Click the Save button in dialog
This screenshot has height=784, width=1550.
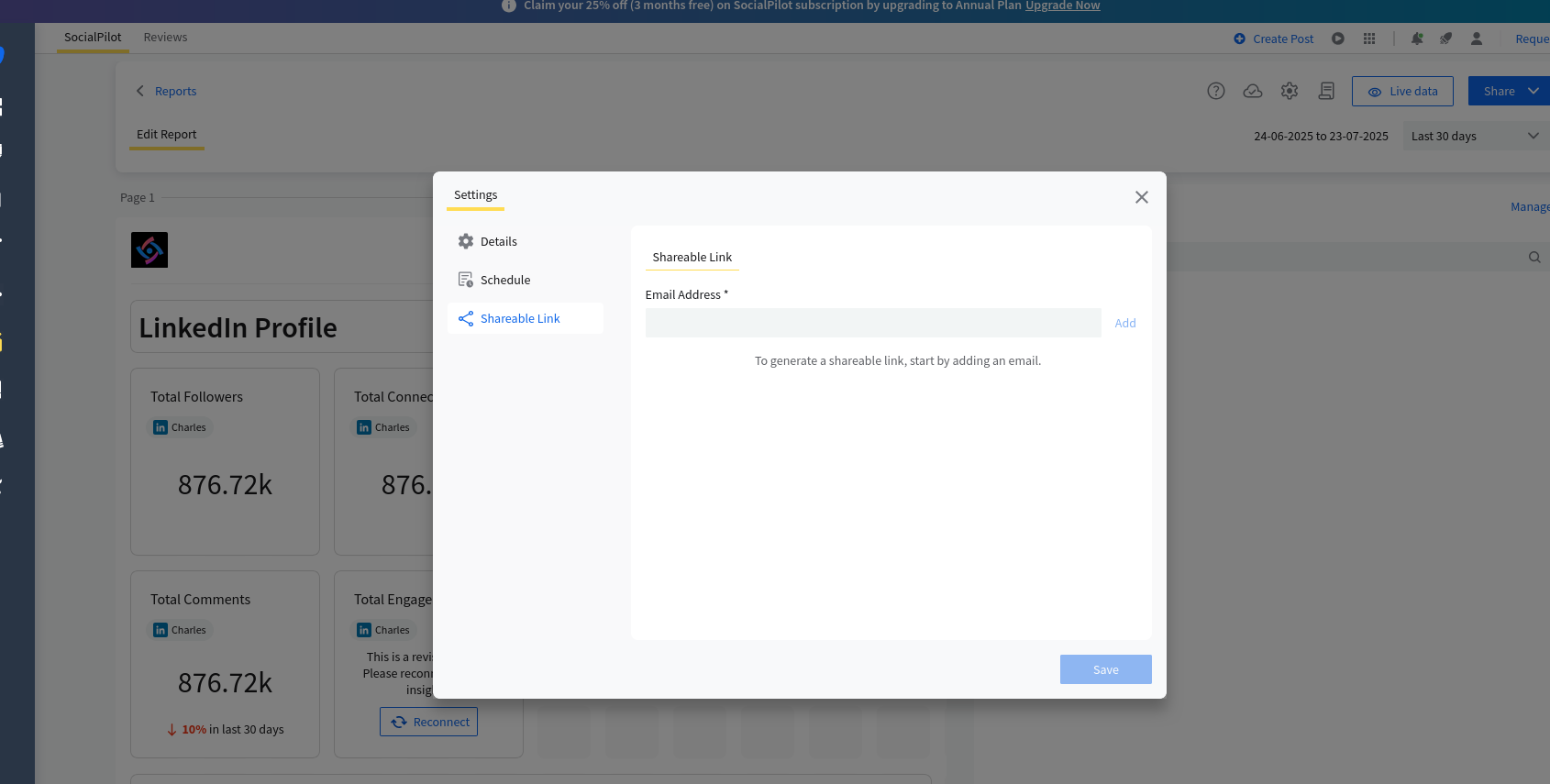(1106, 669)
